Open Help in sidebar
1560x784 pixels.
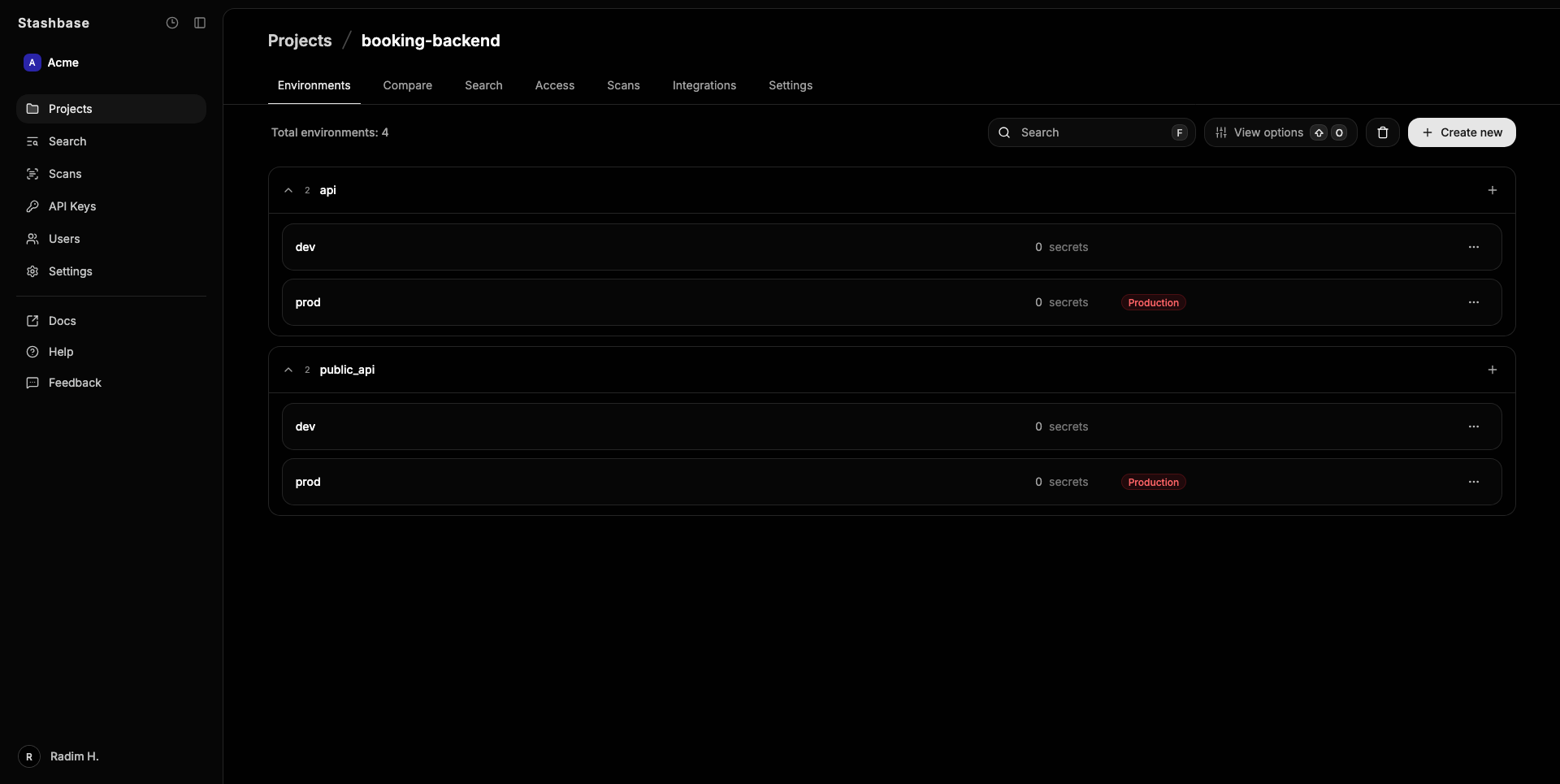[111, 352]
